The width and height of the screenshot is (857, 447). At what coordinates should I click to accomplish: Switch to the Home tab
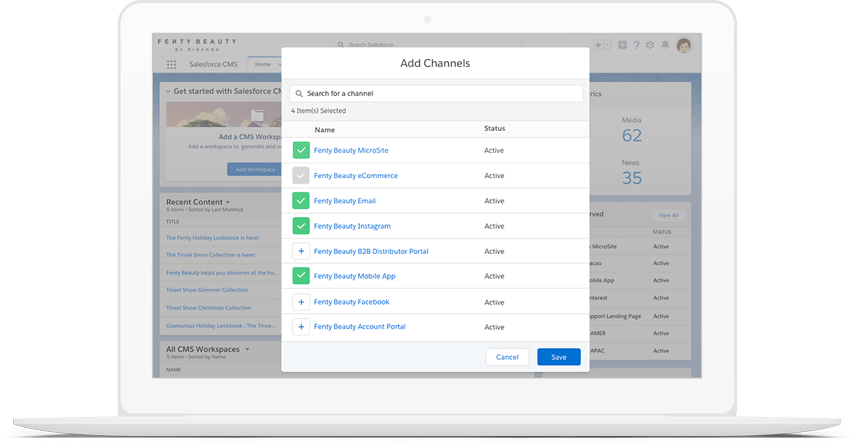(263, 64)
